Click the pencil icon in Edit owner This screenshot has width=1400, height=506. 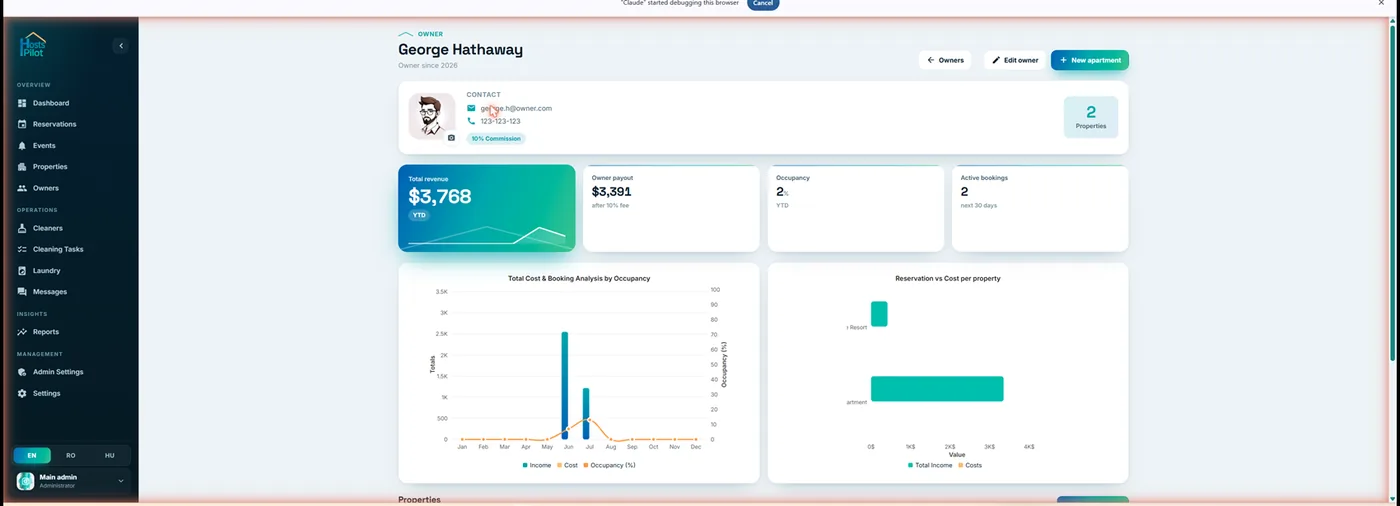[x=996, y=60]
